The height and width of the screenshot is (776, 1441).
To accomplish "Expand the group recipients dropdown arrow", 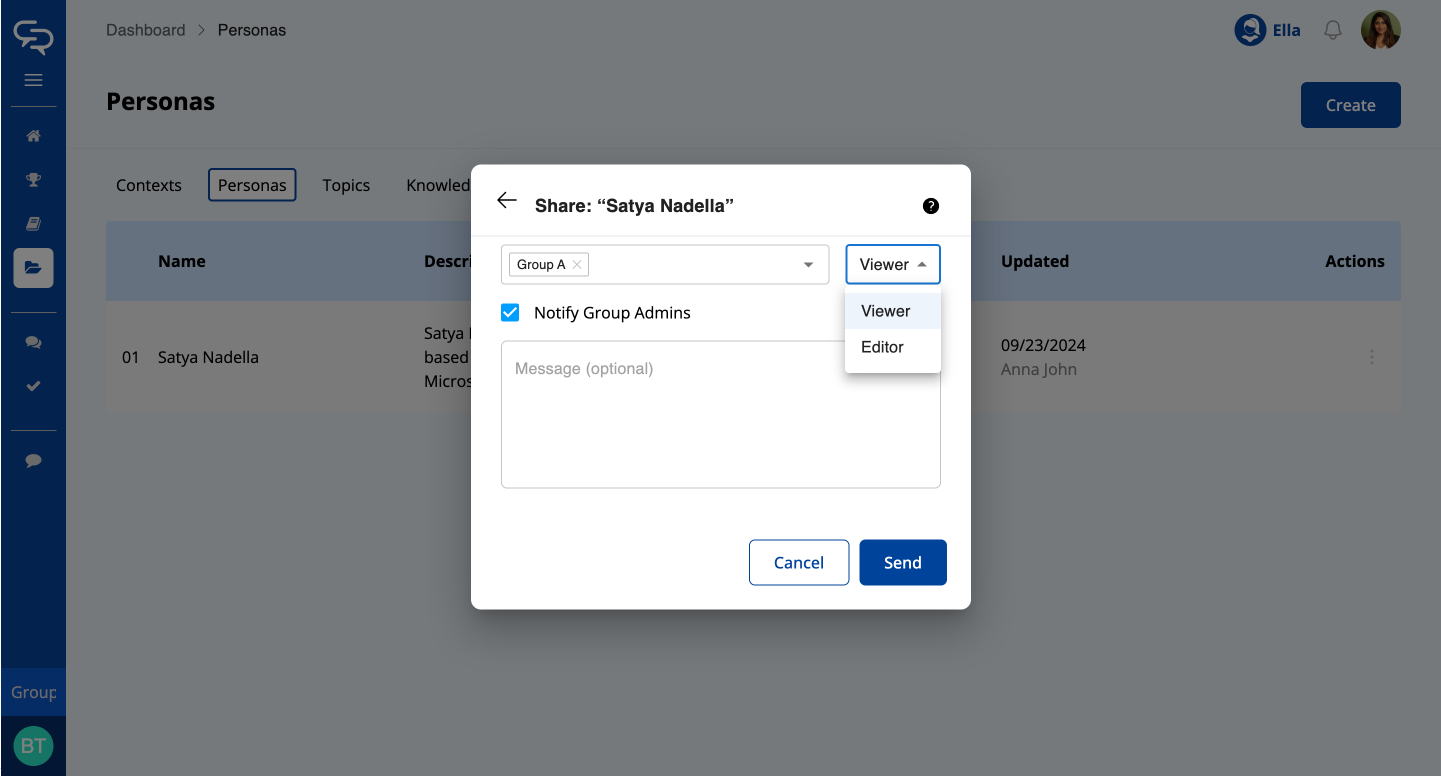I will [808, 265].
